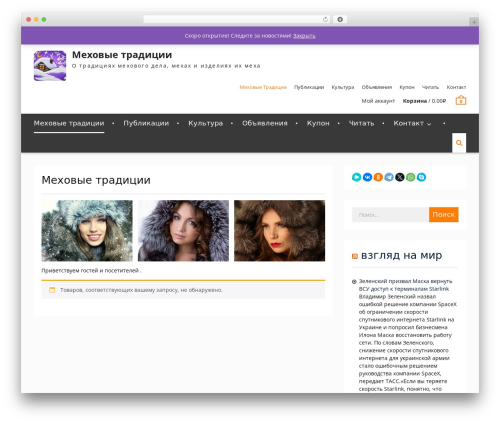Click the browser extension button beside address bar

coord(340,19)
